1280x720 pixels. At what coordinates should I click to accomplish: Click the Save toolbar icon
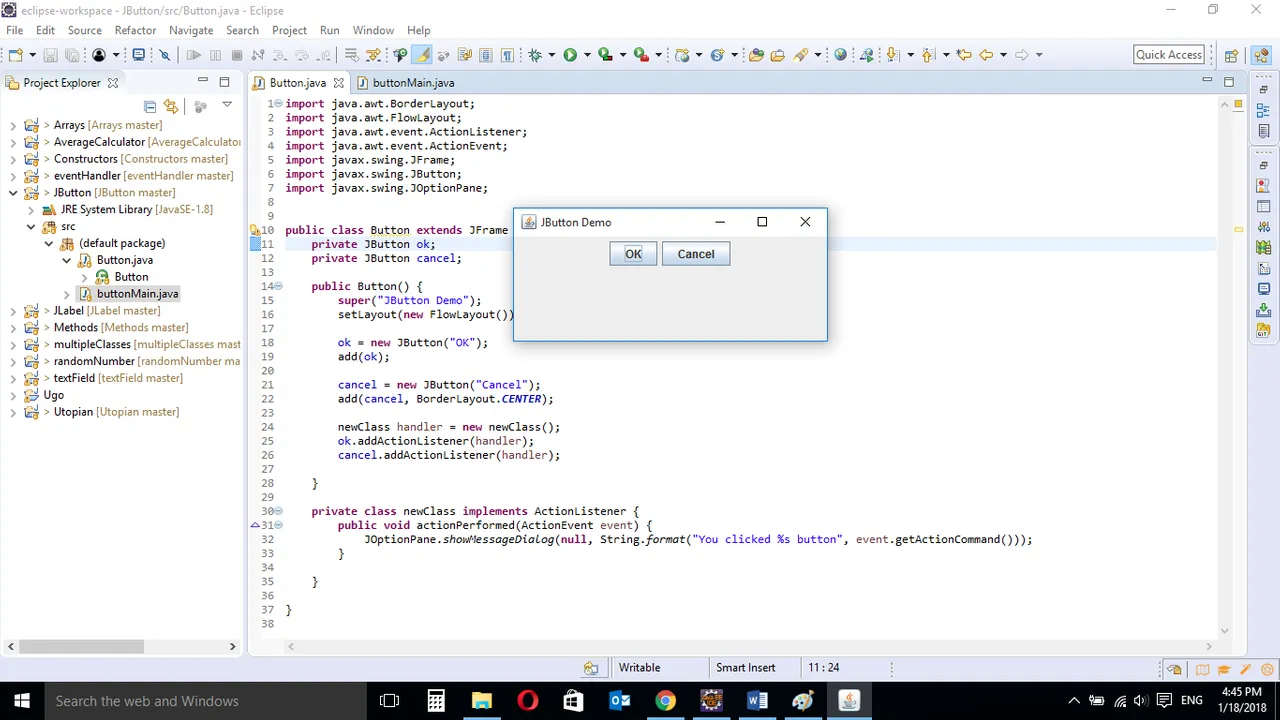coord(50,55)
